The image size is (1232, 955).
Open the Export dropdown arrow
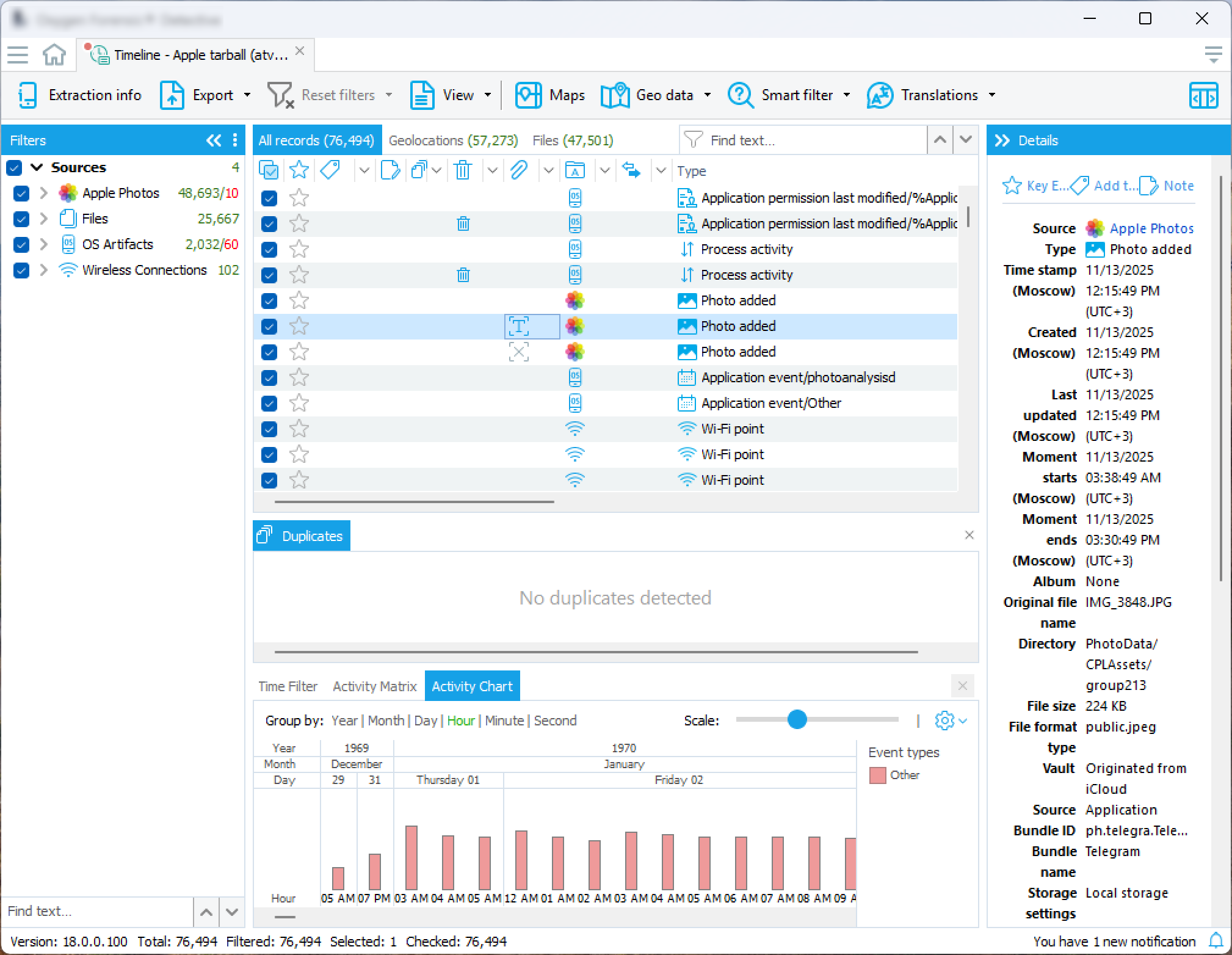(247, 95)
